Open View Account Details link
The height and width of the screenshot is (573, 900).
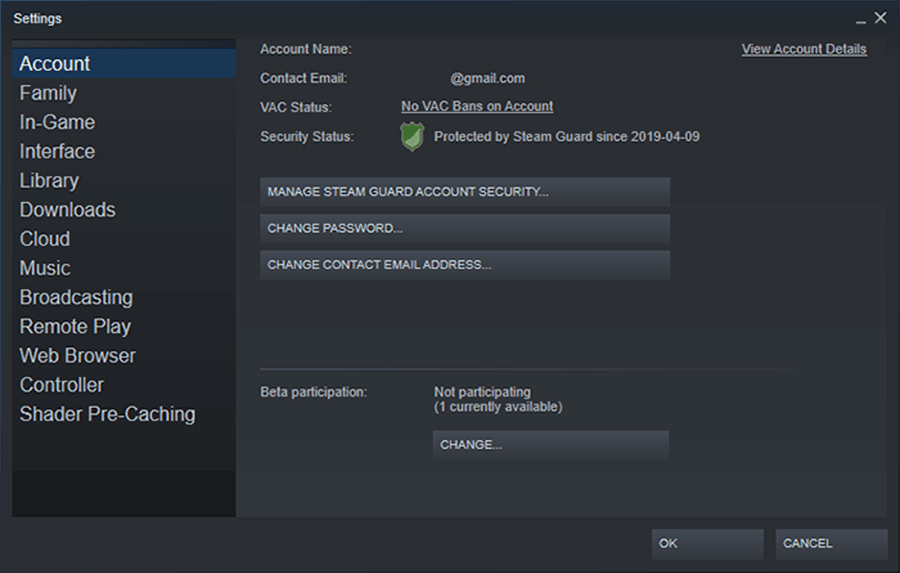tap(804, 49)
